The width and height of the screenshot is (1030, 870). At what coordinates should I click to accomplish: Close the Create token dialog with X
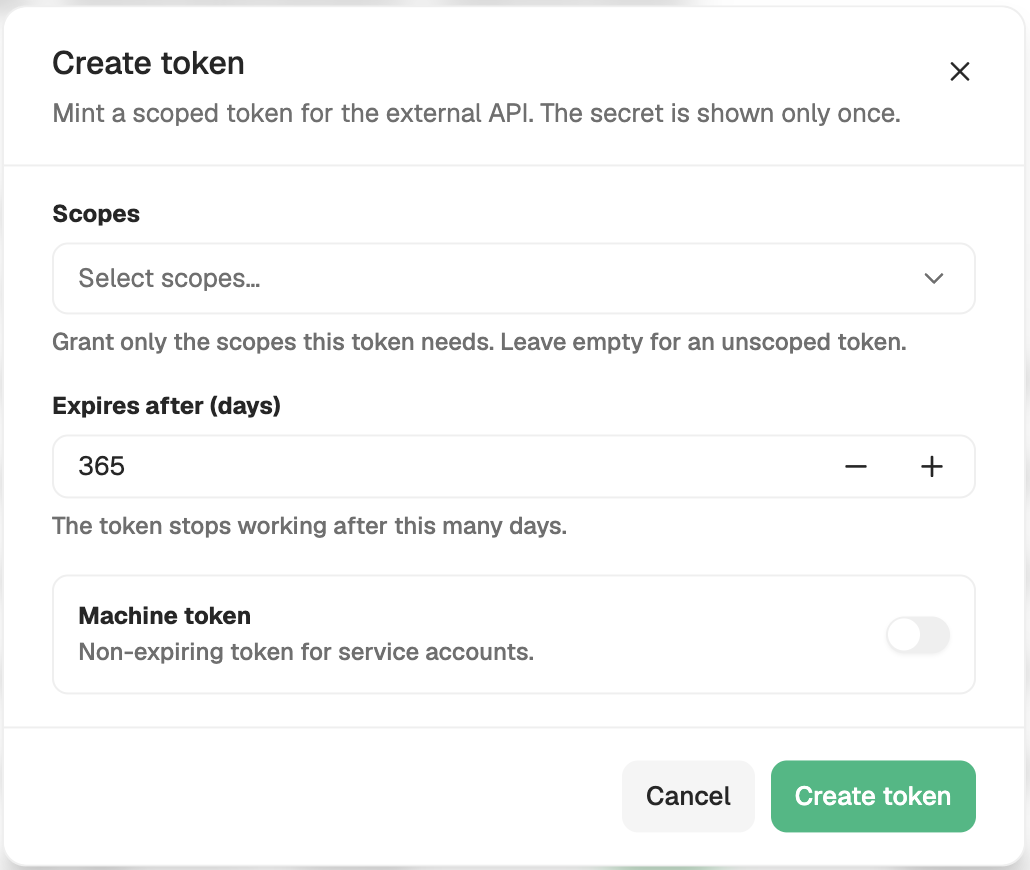point(960,71)
